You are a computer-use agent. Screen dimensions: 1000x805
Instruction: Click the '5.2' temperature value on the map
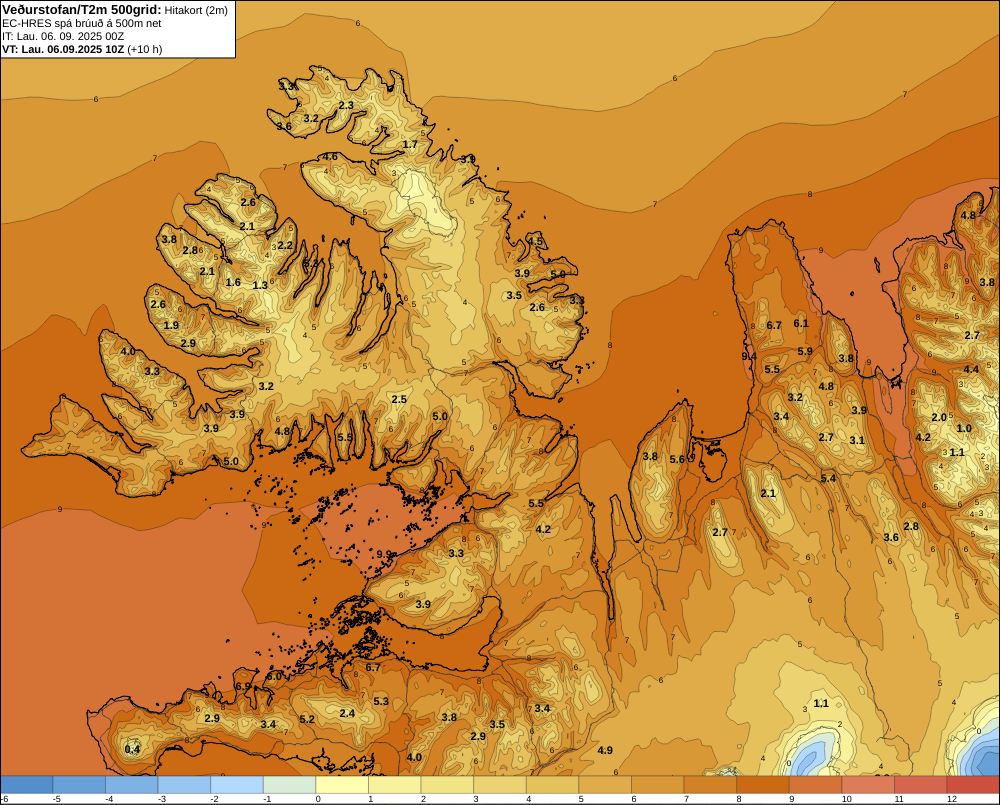tap(307, 720)
